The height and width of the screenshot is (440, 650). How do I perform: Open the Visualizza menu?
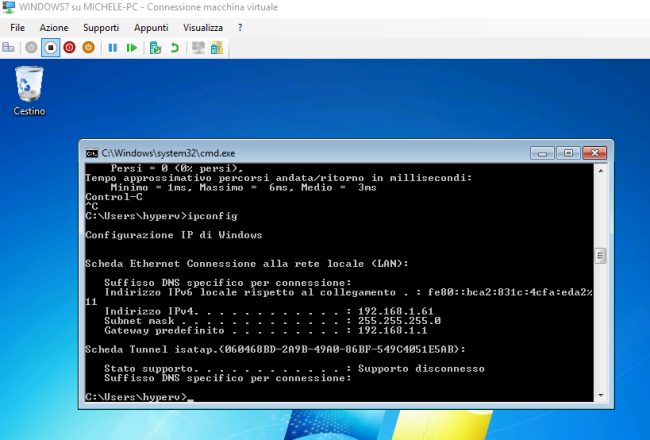[x=203, y=27]
